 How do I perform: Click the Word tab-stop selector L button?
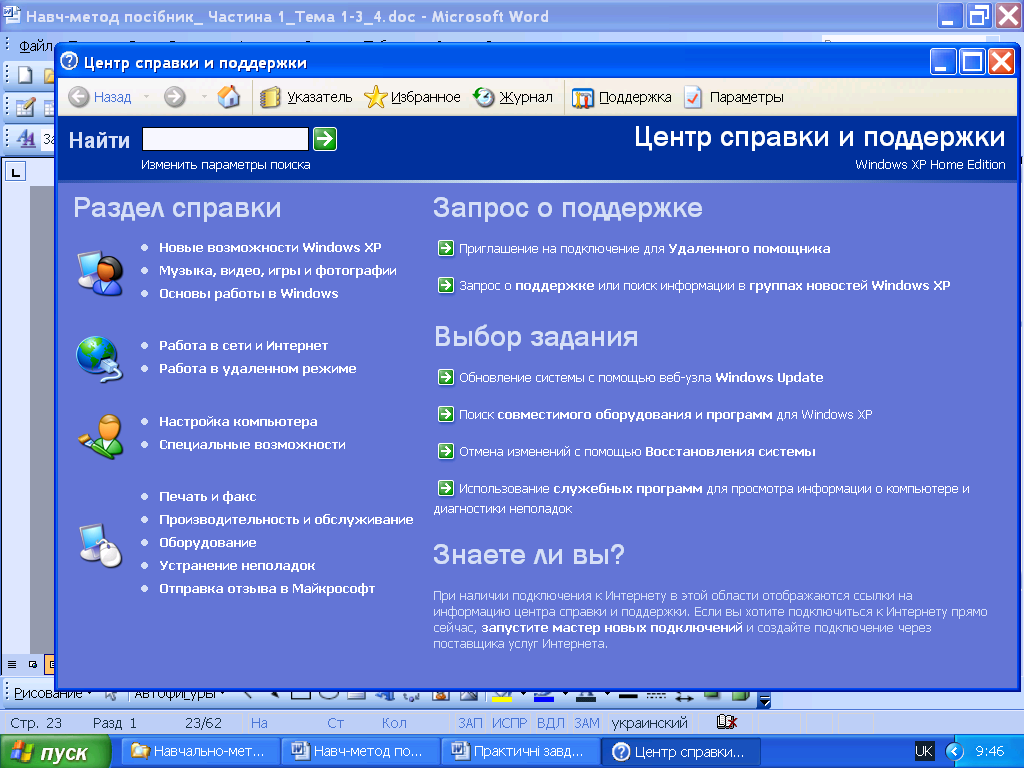pos(16,172)
